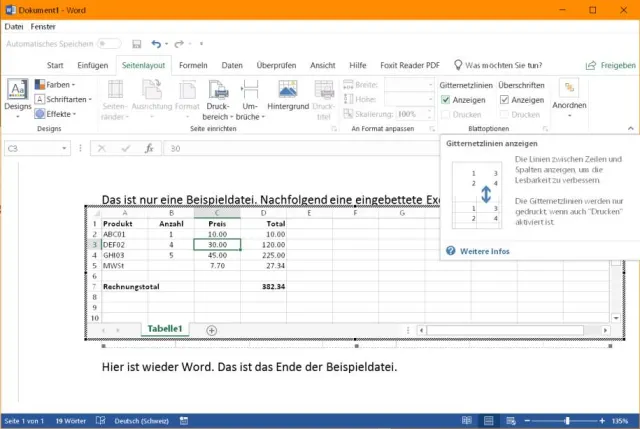Uncheck Gitternetzlinien Anzeigen checkbox
Image resolution: width=640 pixels, height=429 pixels.
pyautogui.click(x=446, y=100)
